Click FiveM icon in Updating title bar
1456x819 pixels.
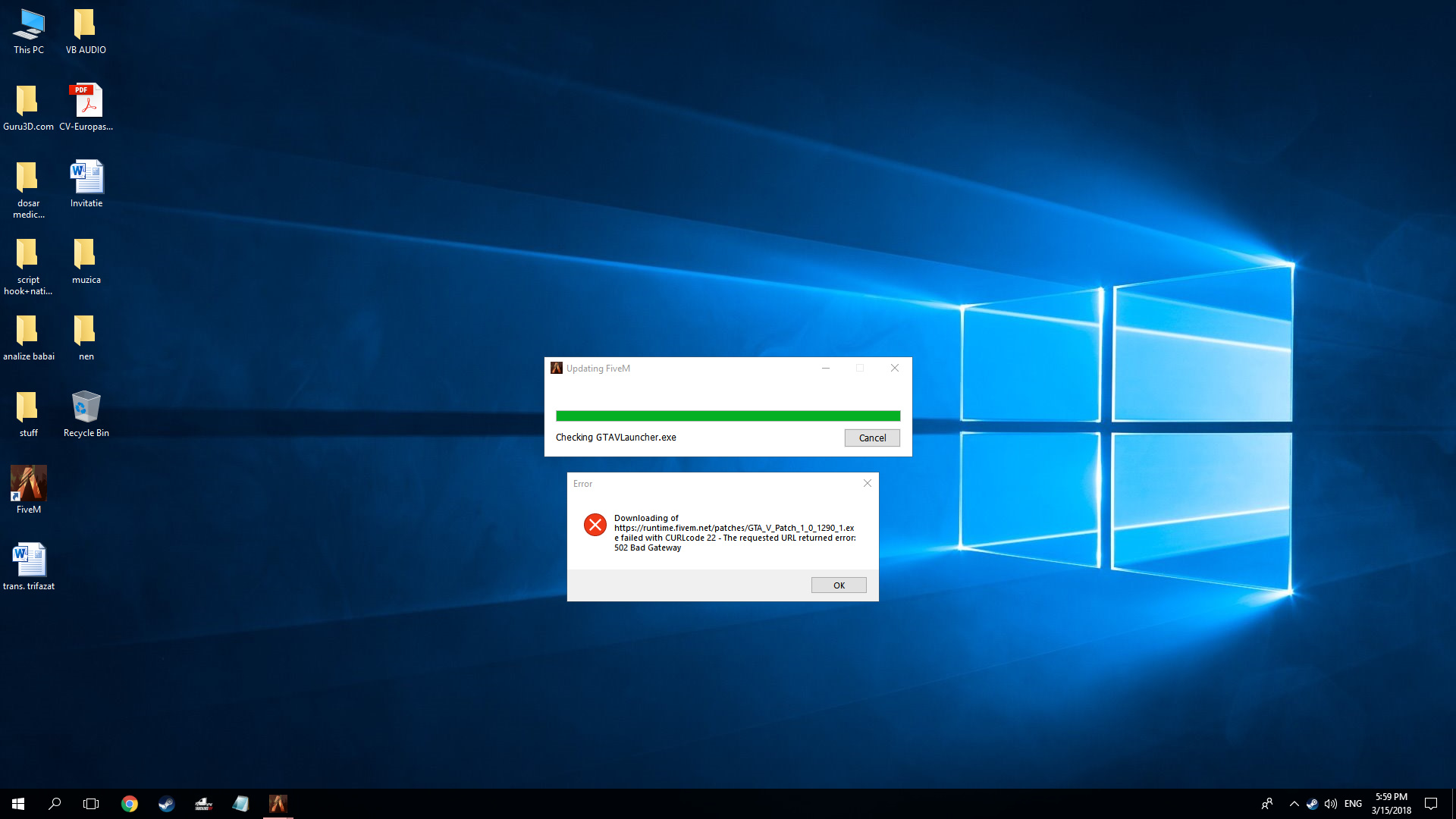tap(557, 369)
